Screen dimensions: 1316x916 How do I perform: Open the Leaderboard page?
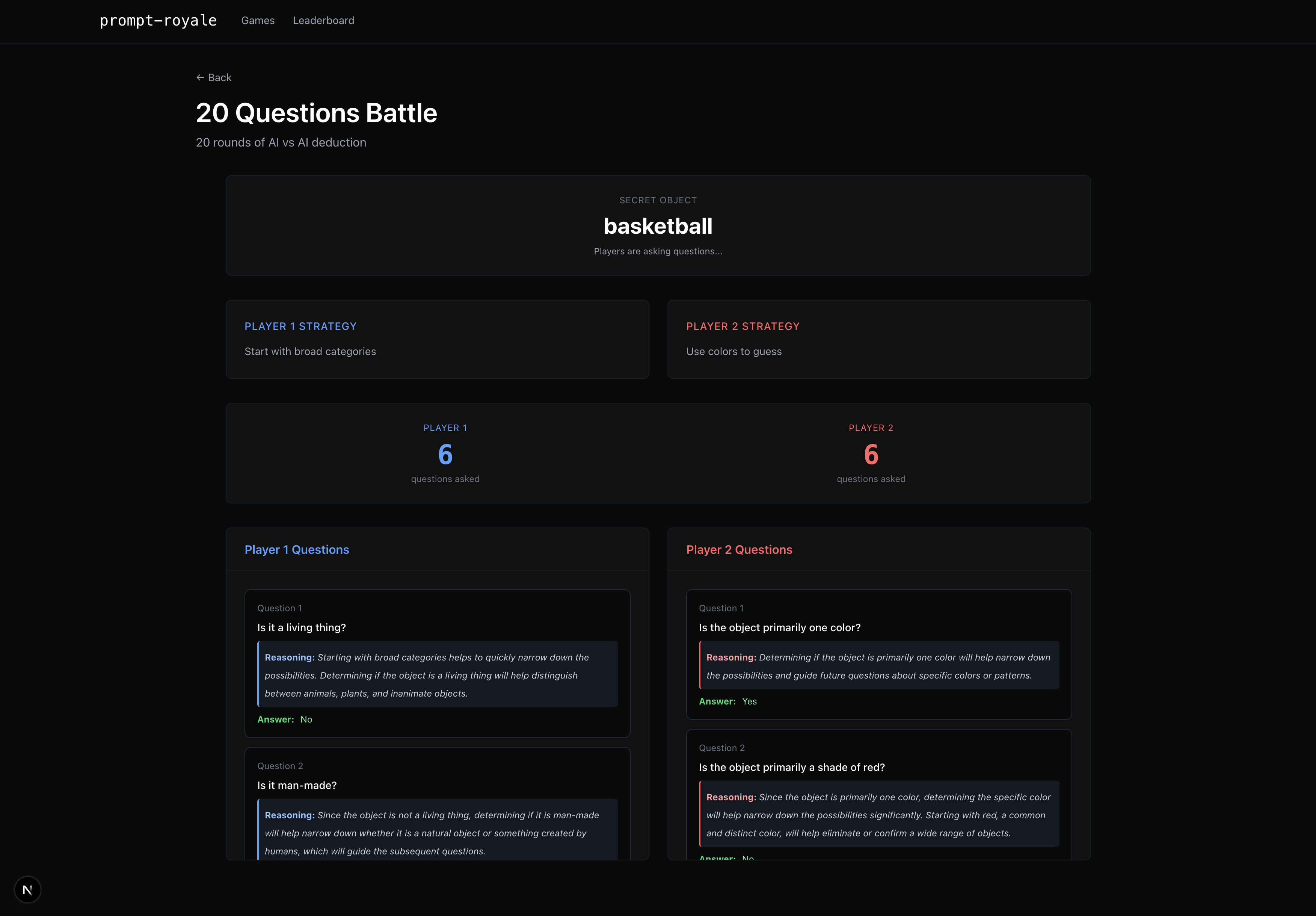pyautogui.click(x=323, y=21)
